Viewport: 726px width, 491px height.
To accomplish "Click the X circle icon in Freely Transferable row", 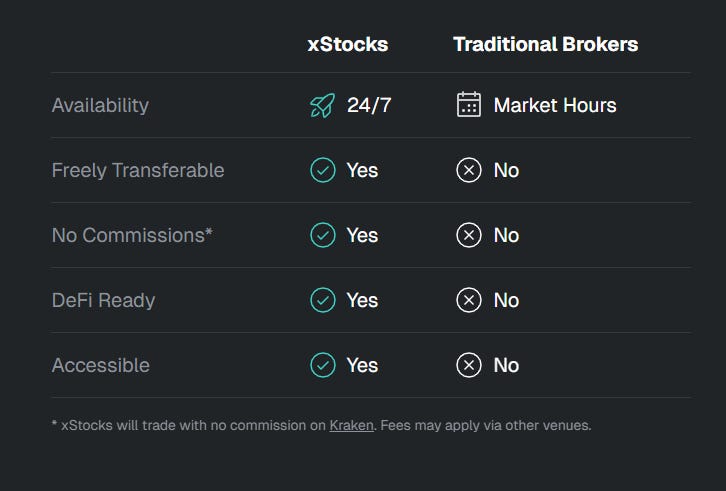I will [x=469, y=170].
